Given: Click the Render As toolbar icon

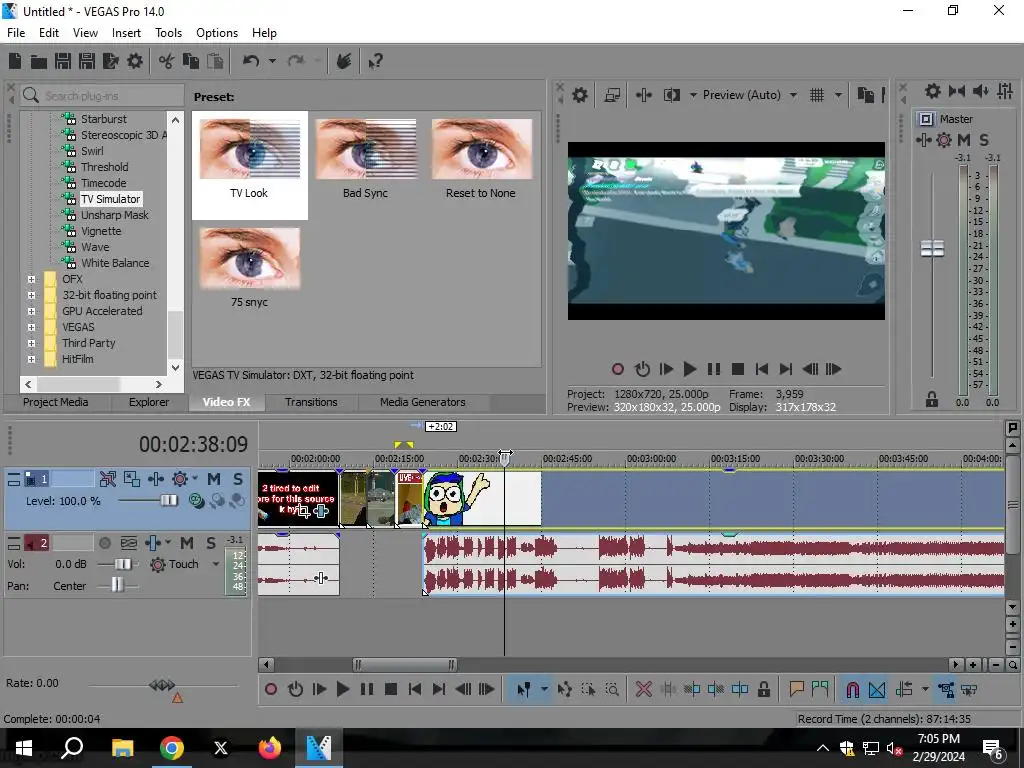Looking at the screenshot, I should pos(110,61).
